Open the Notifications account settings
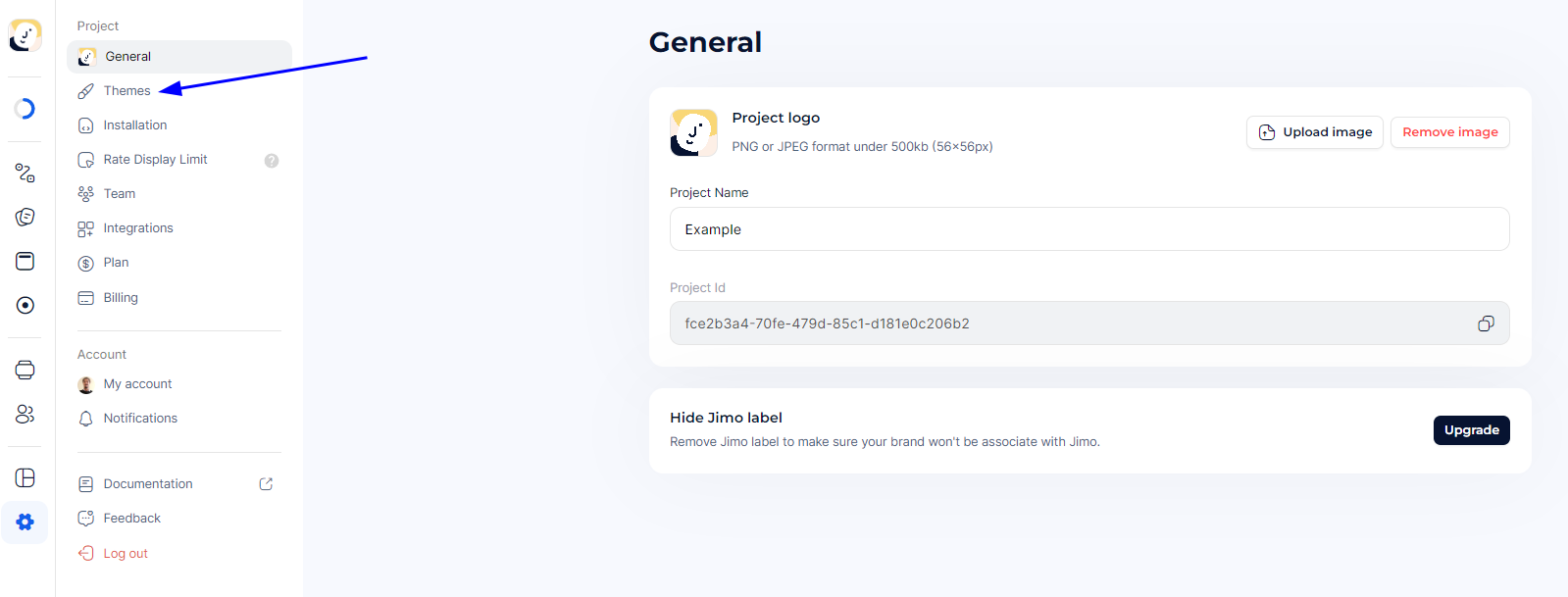This screenshot has height=597, width=1568. coord(140,419)
